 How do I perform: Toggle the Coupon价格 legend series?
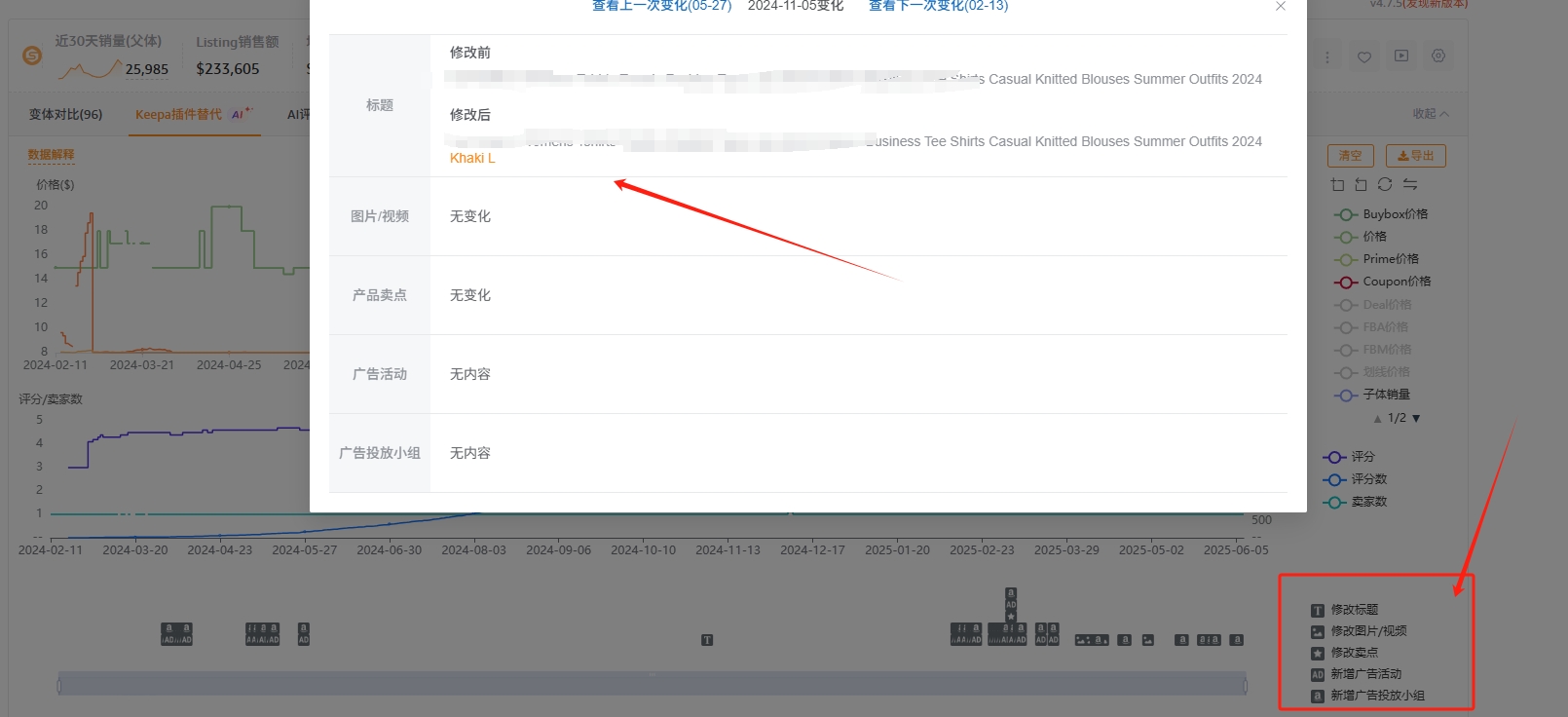pos(1382,282)
